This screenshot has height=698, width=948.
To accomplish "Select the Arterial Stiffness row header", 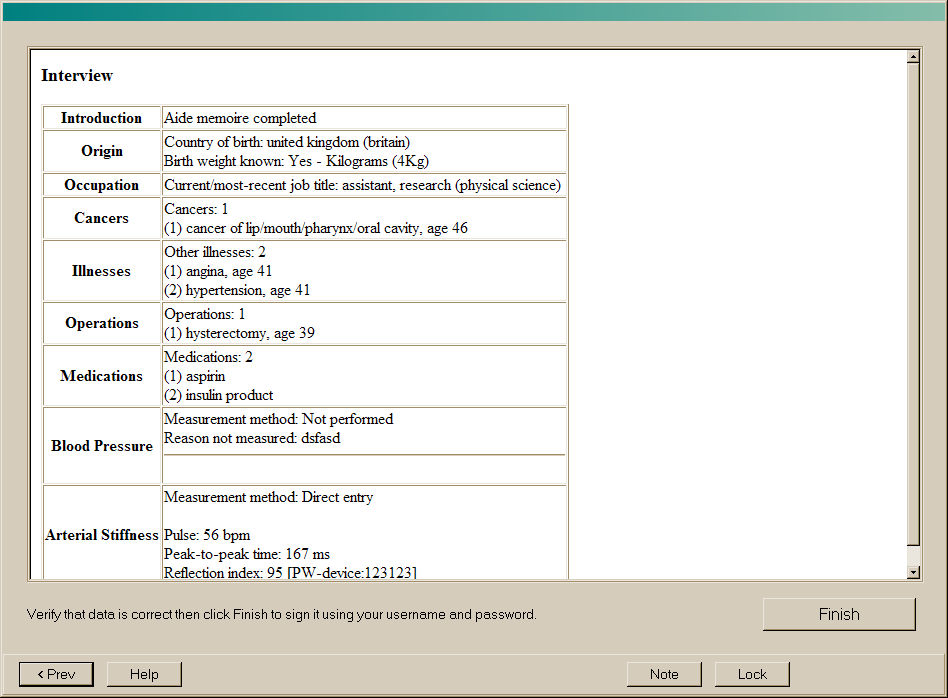I will 102,535.
